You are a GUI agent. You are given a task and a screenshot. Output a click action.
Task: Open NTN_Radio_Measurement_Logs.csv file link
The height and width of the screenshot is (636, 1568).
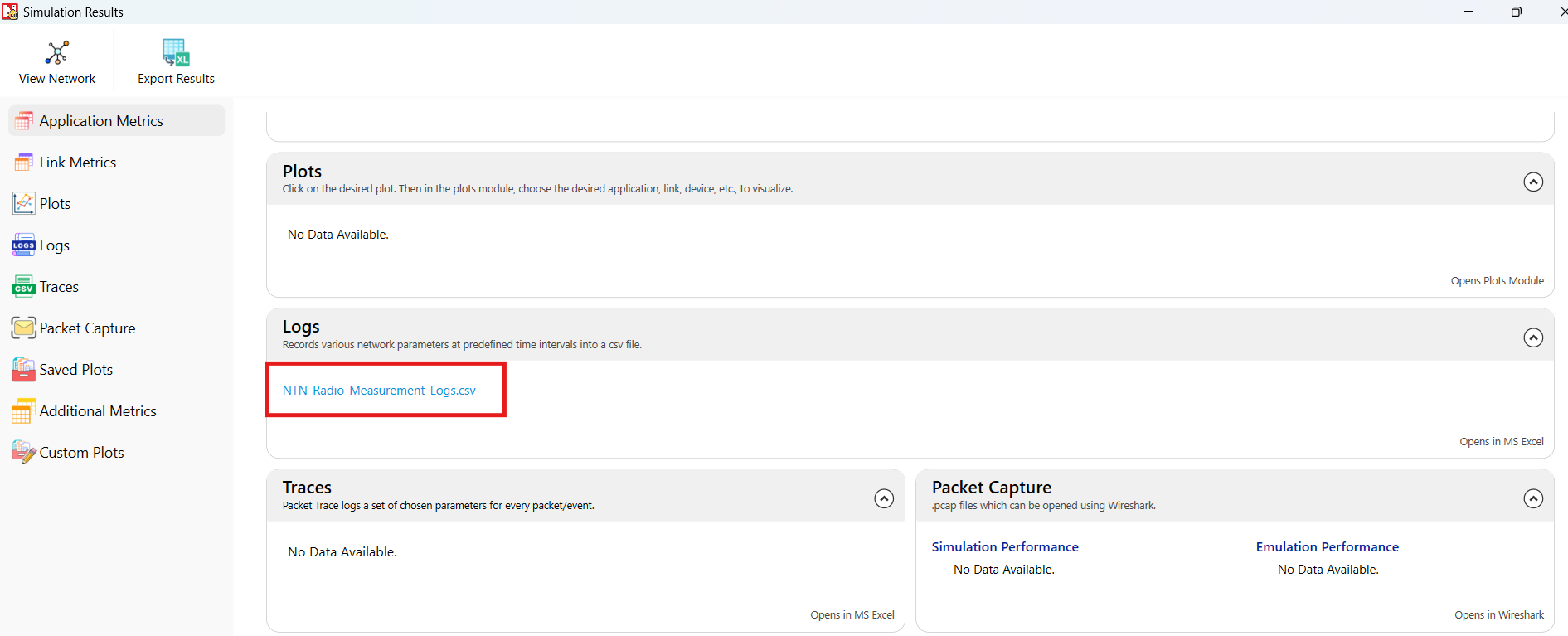pos(379,391)
